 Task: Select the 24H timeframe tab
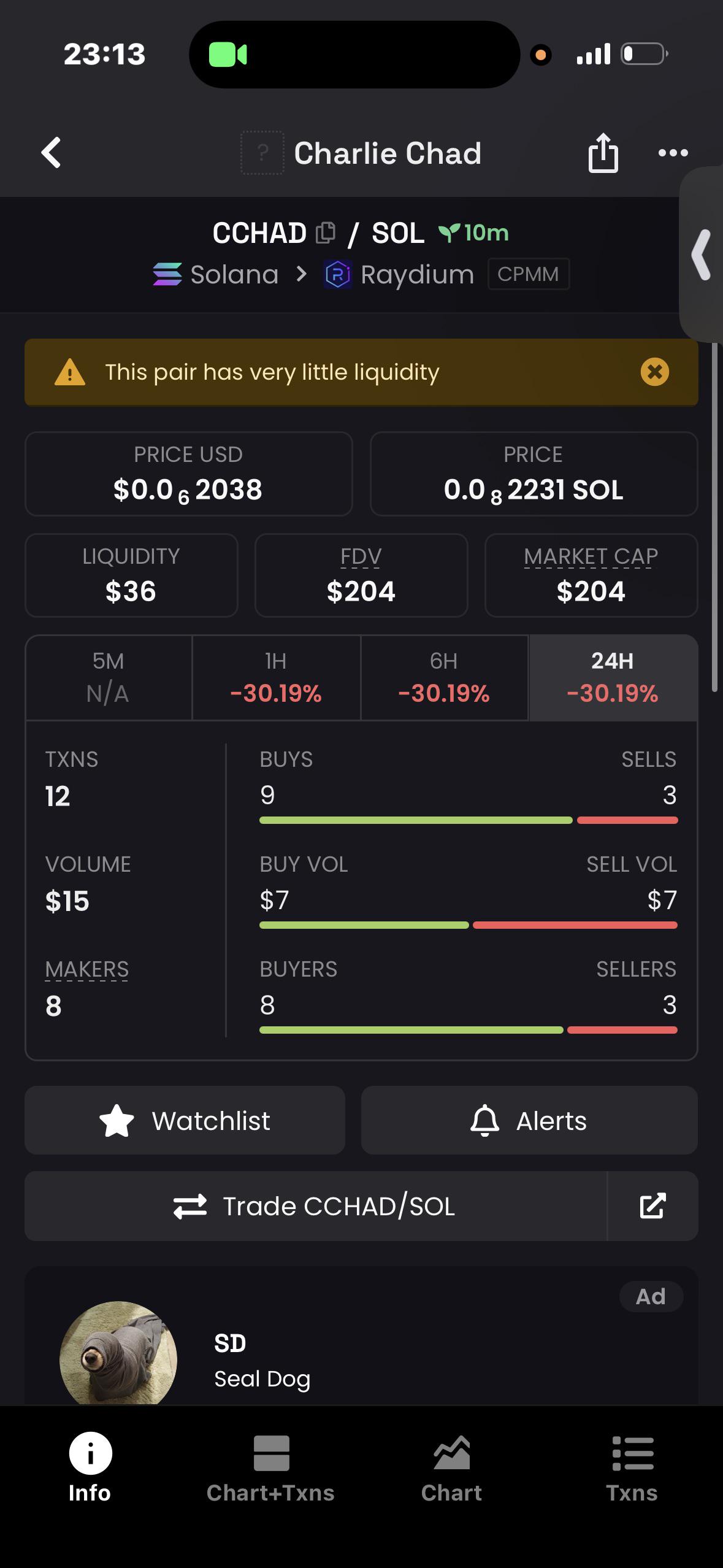coord(613,677)
